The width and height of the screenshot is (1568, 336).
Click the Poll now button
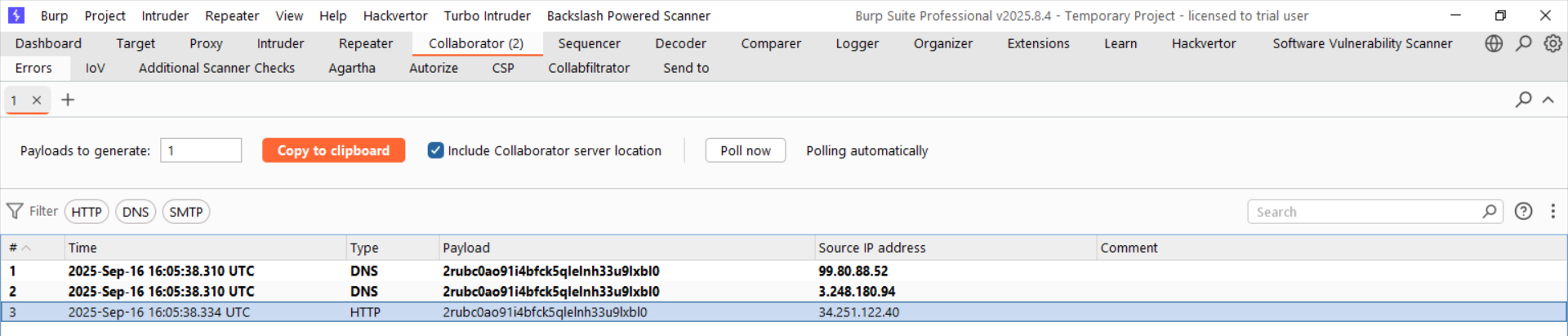(x=745, y=150)
